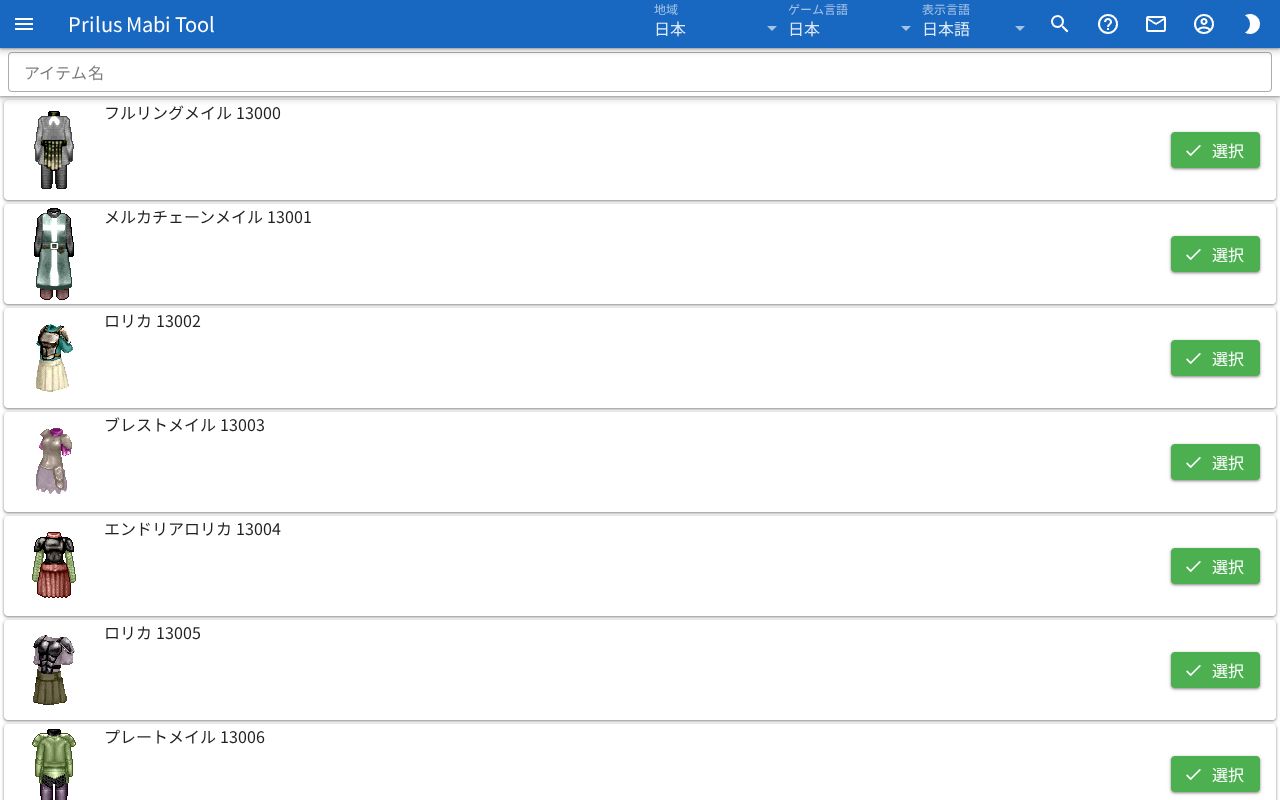Open the hamburger navigation menu
Image resolution: width=1280 pixels, height=800 pixels.
coord(24,24)
